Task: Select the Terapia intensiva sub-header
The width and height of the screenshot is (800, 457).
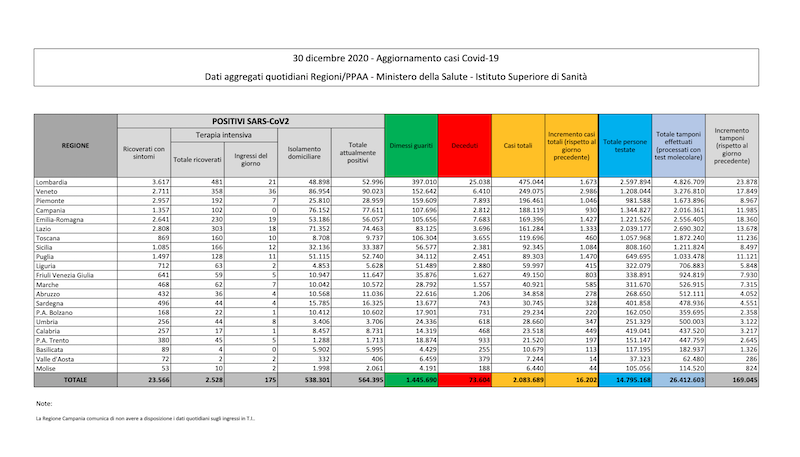Action: click(x=223, y=135)
